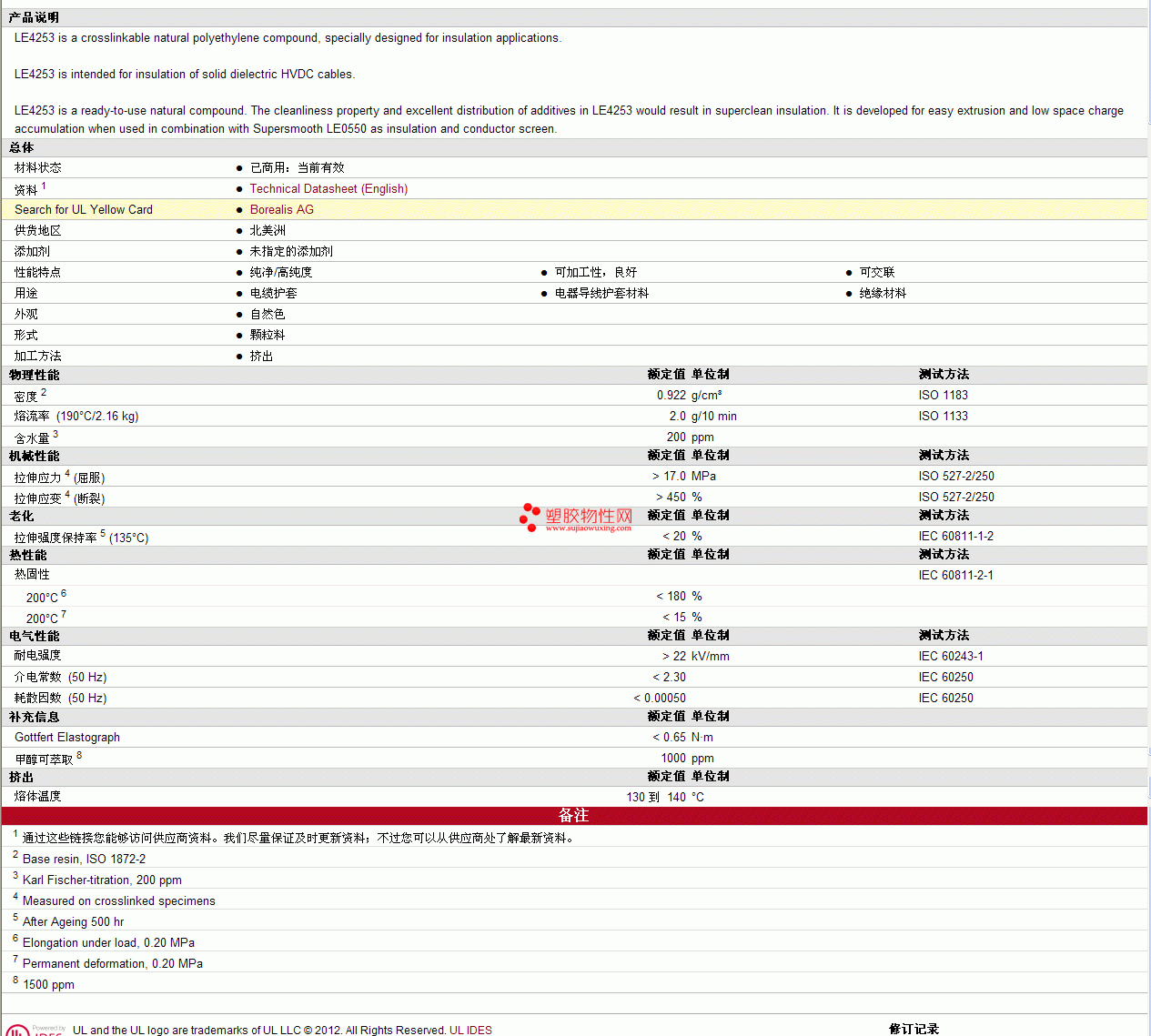Click the > 450 % strain value
The image size is (1151, 1036).
pos(679,498)
